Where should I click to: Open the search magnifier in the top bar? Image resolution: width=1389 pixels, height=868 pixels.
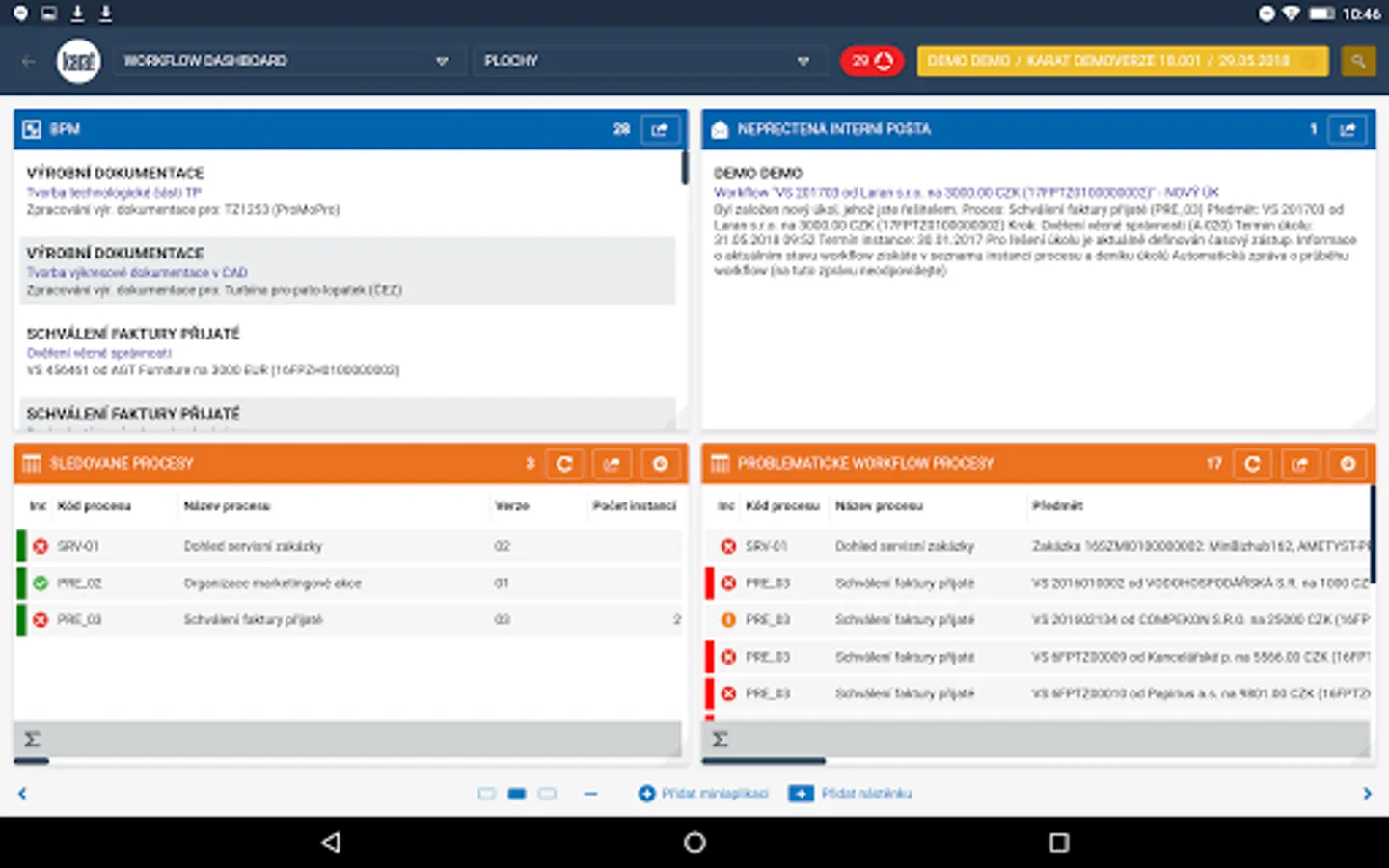point(1358,60)
